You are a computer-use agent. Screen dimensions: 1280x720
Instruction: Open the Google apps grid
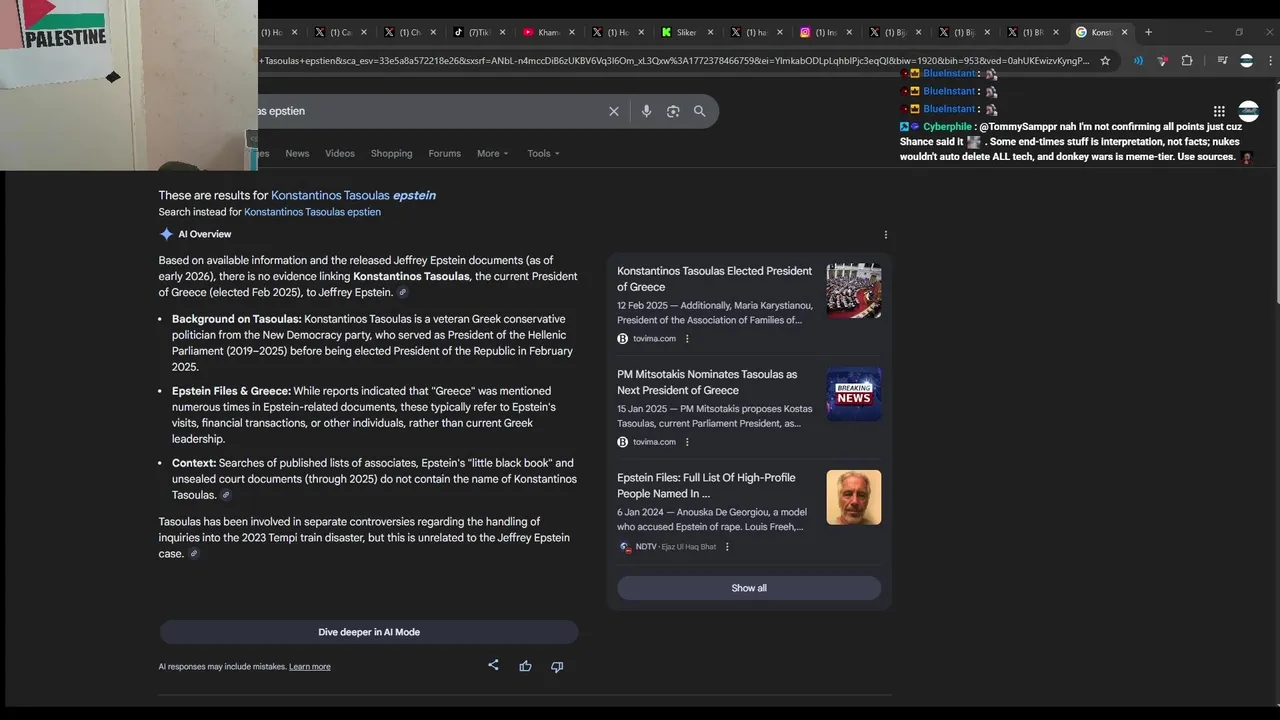pyautogui.click(x=1219, y=111)
